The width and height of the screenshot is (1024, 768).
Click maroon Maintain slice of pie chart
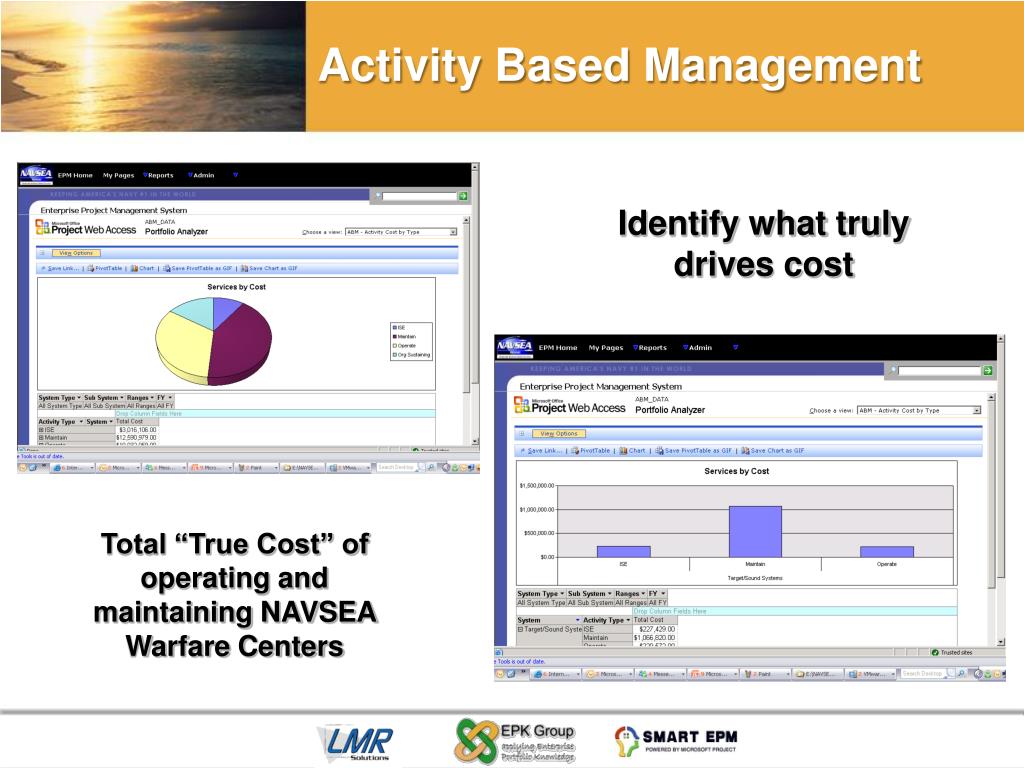239,344
